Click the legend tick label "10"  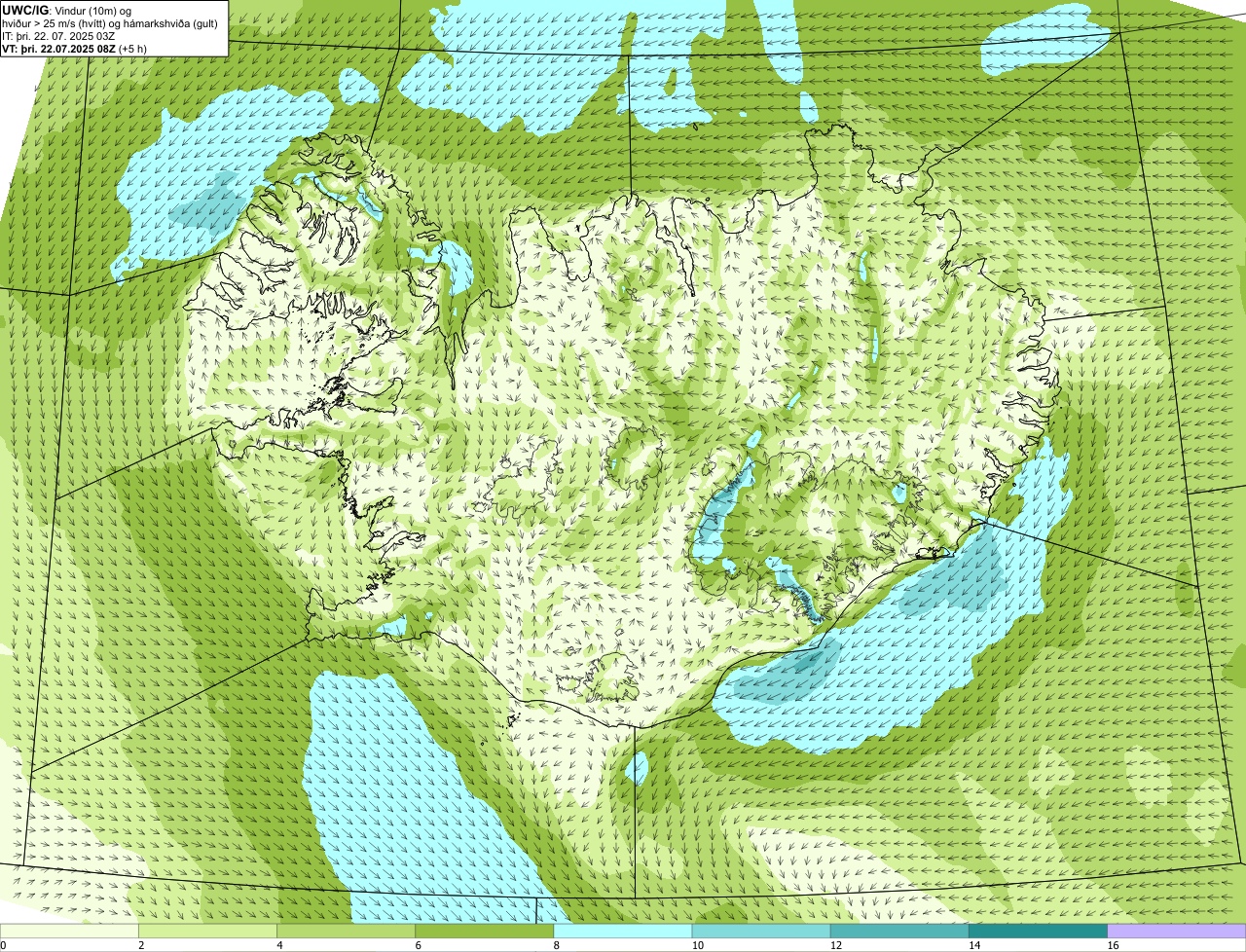(x=697, y=945)
